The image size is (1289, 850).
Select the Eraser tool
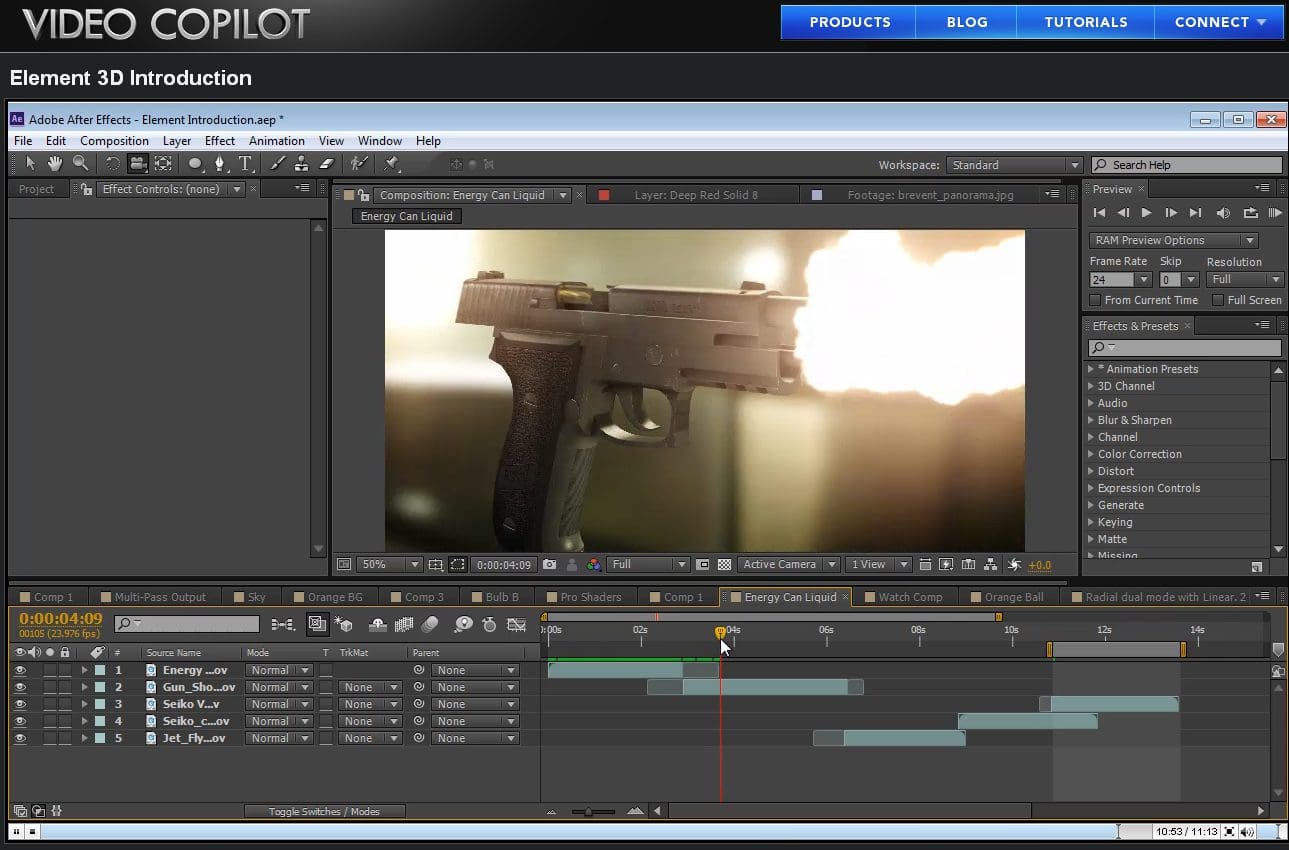tap(326, 163)
